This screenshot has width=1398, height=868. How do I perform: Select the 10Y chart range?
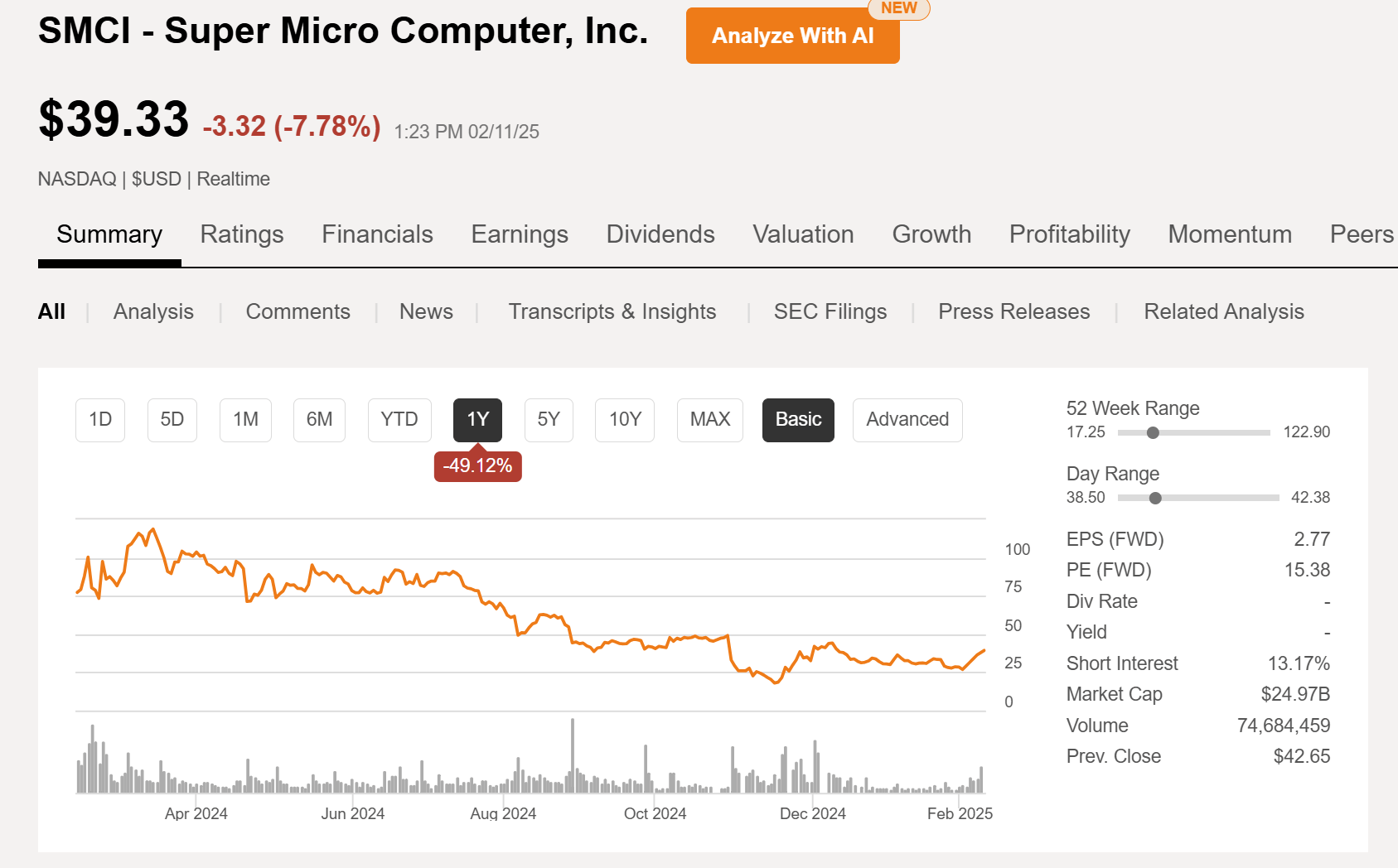point(624,420)
